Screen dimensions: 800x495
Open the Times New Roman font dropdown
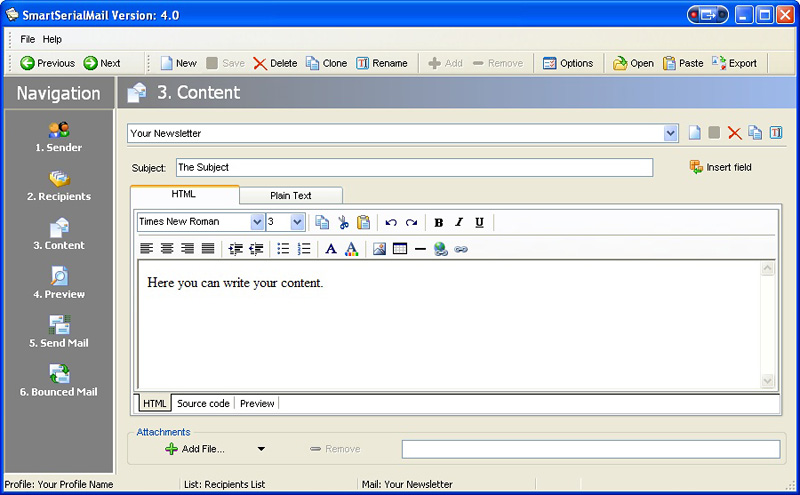[x=257, y=221]
